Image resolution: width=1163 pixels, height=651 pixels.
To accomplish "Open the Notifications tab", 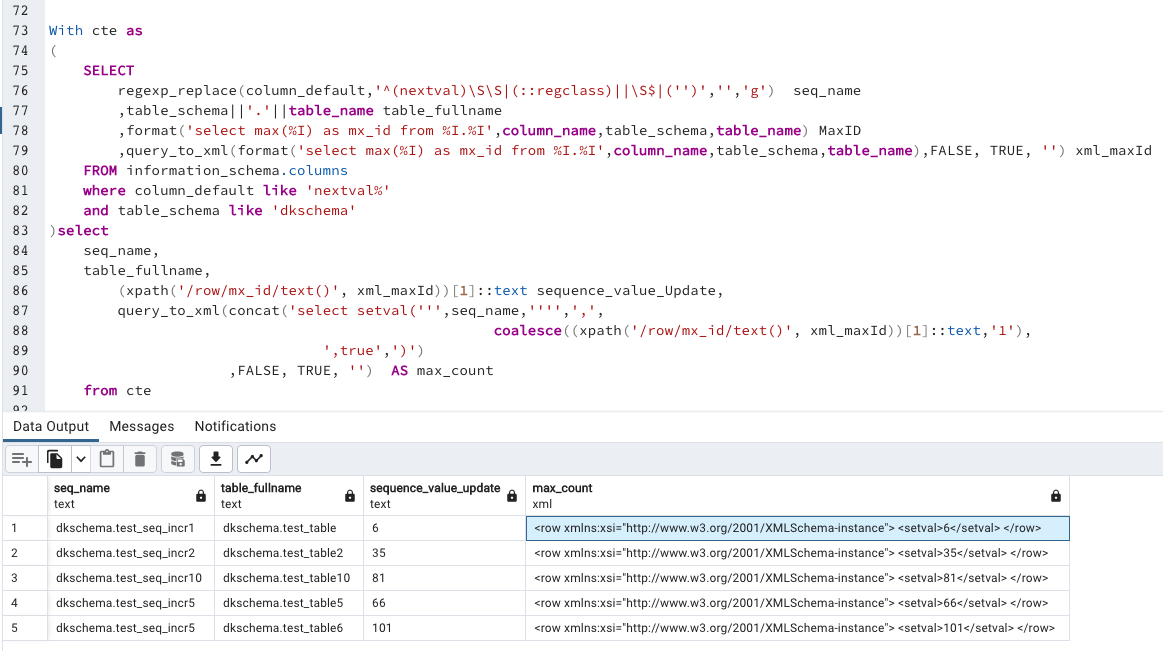I will coord(234,426).
